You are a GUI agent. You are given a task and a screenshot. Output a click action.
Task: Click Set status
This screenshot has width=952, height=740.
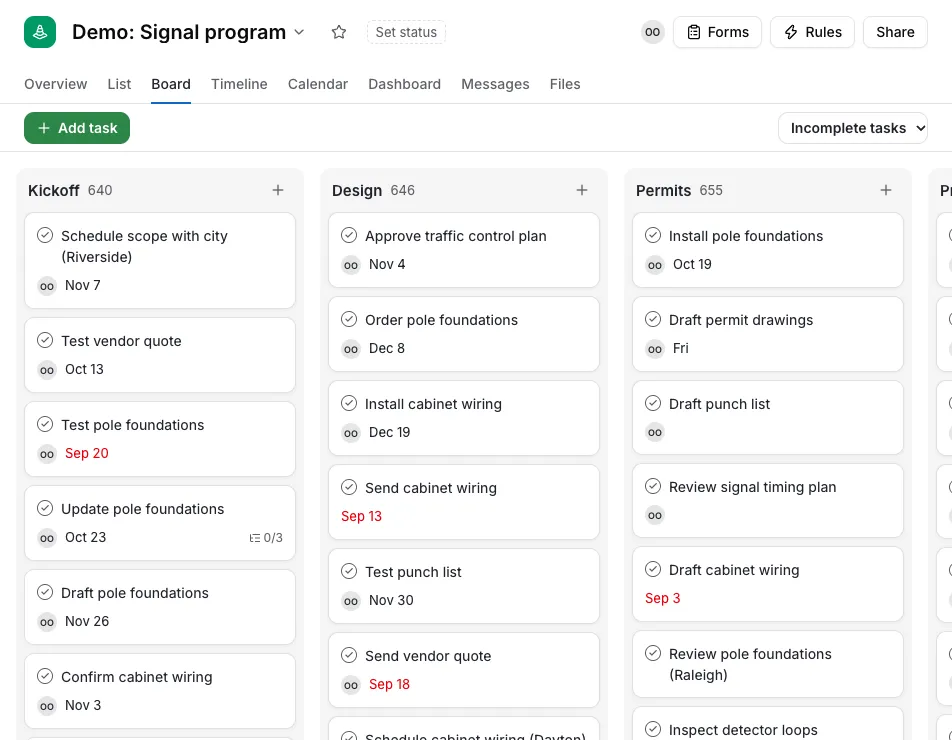406,32
